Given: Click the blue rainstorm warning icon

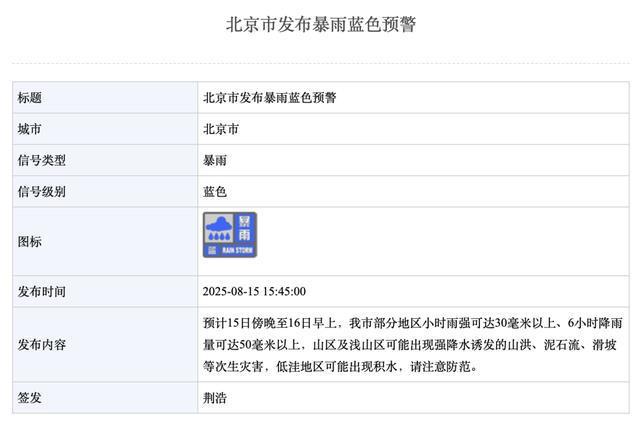Looking at the screenshot, I should [230, 235].
